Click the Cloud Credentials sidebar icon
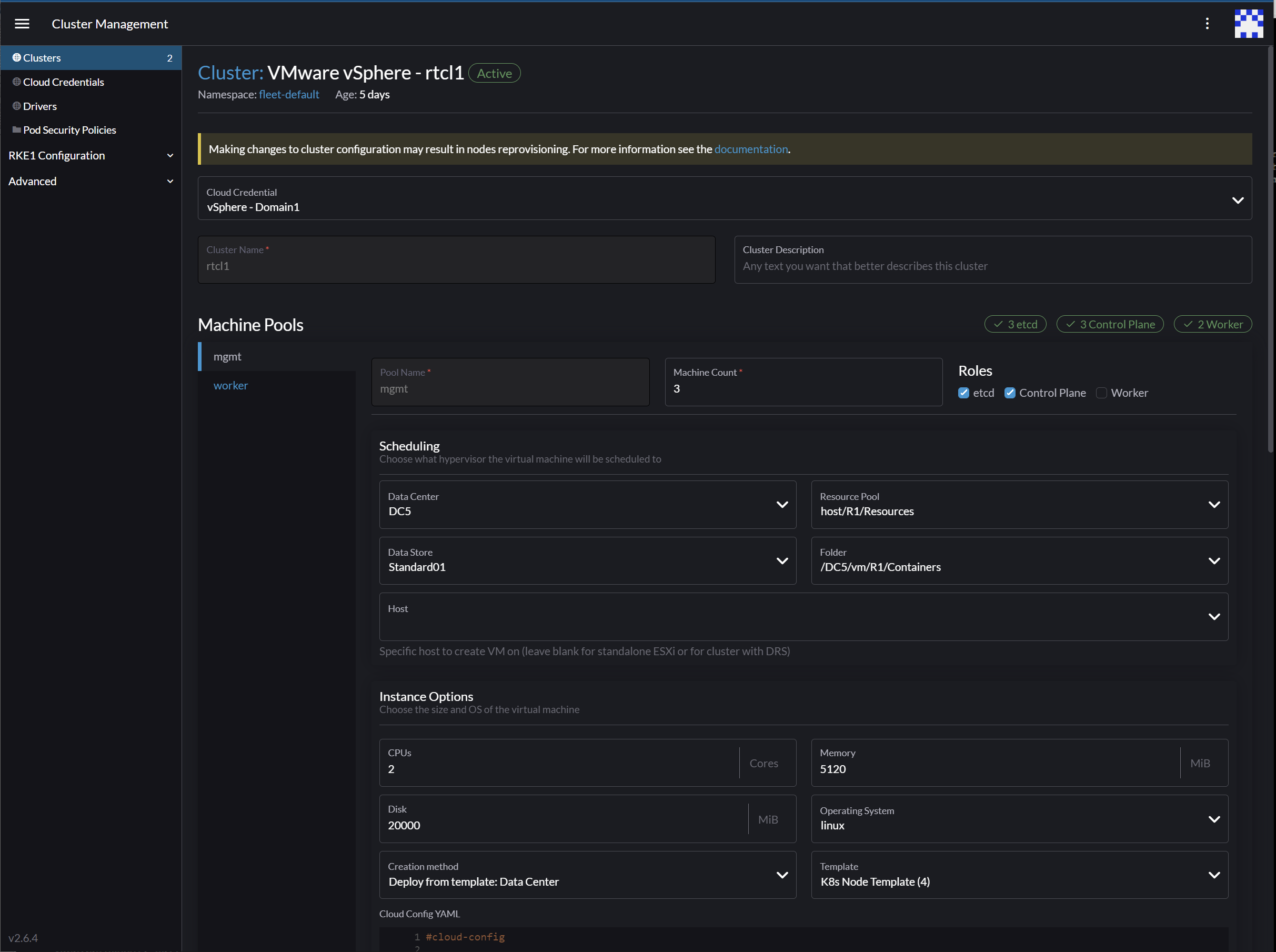The width and height of the screenshot is (1276, 952). (17, 82)
